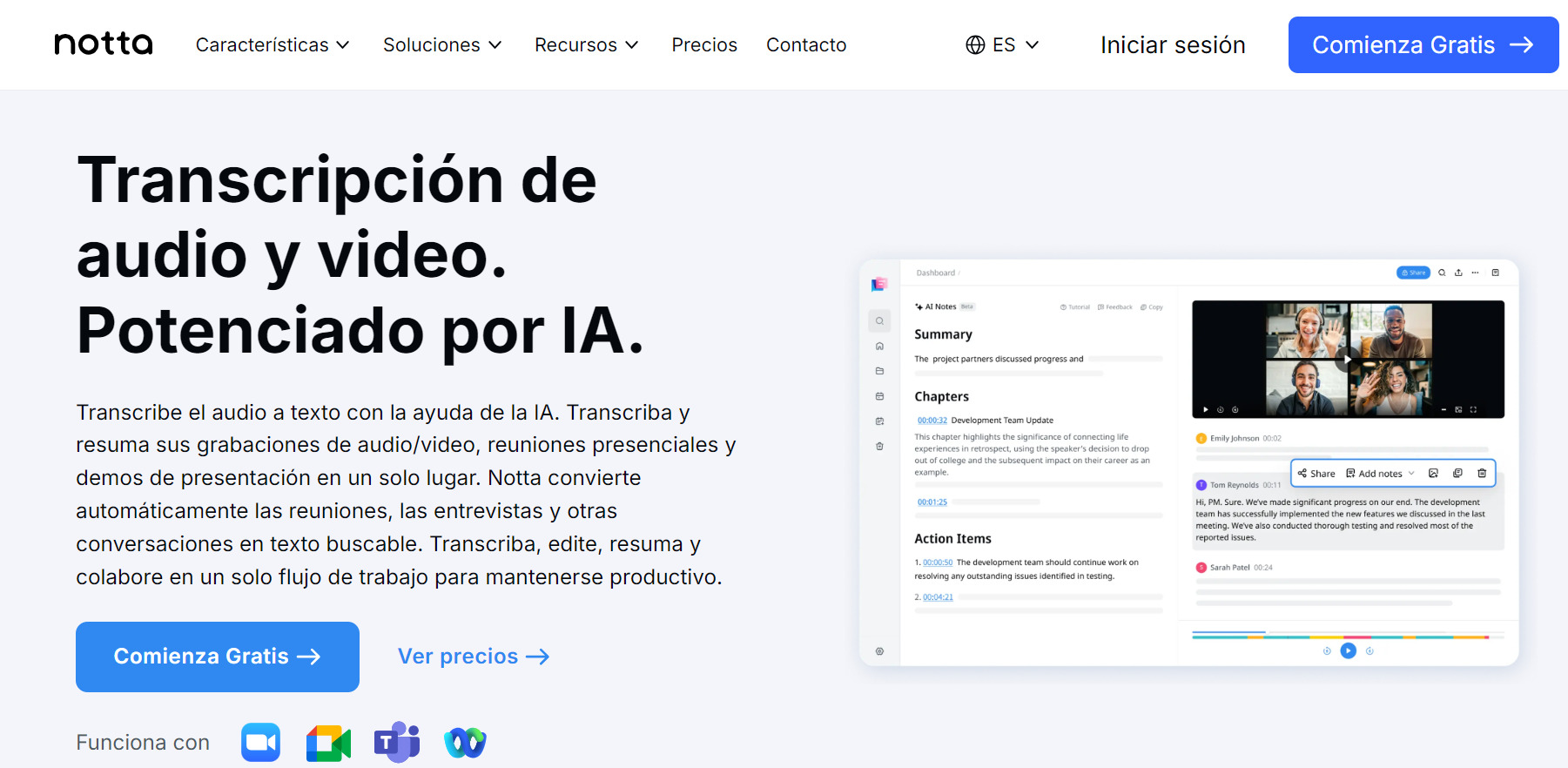This screenshot has width=1568, height=768.
Task: Expand the Recursos dropdown menu
Action: click(587, 45)
